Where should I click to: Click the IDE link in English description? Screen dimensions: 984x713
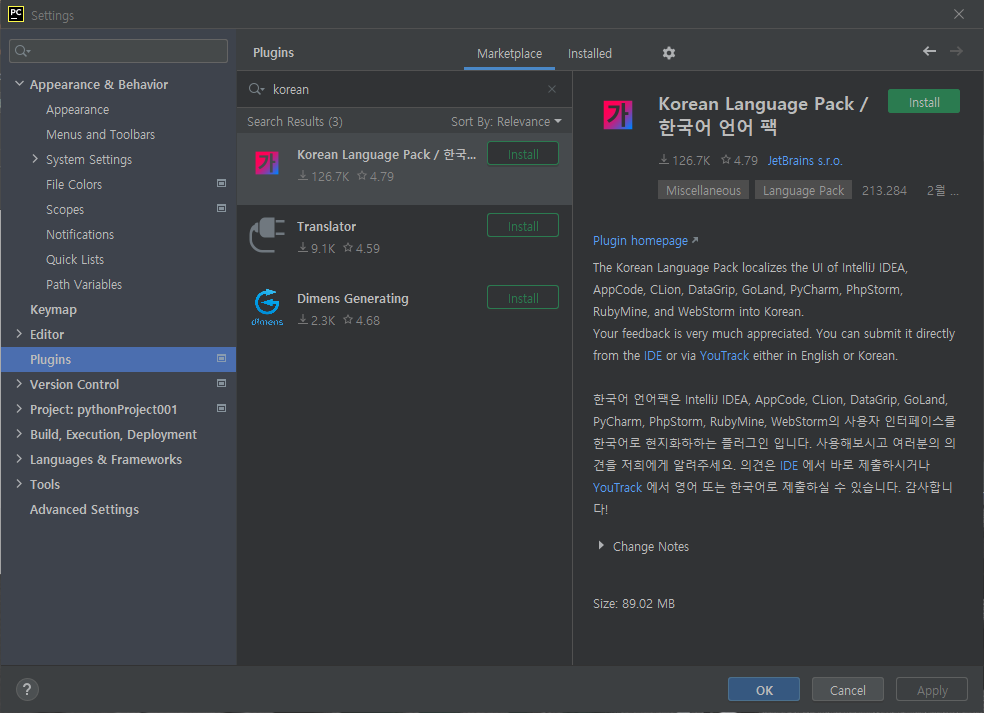pyautogui.click(x=653, y=356)
